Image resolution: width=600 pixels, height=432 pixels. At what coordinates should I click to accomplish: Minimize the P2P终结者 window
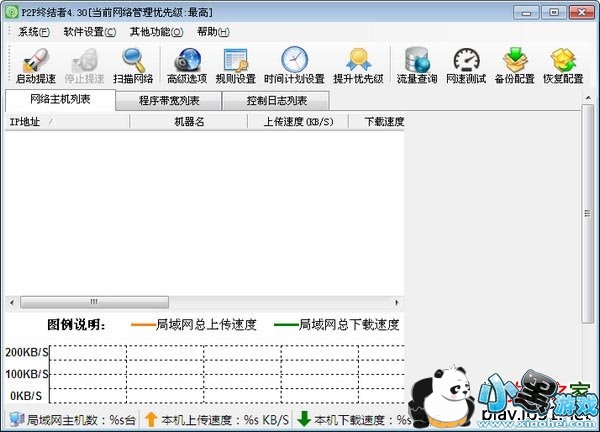(x=527, y=12)
